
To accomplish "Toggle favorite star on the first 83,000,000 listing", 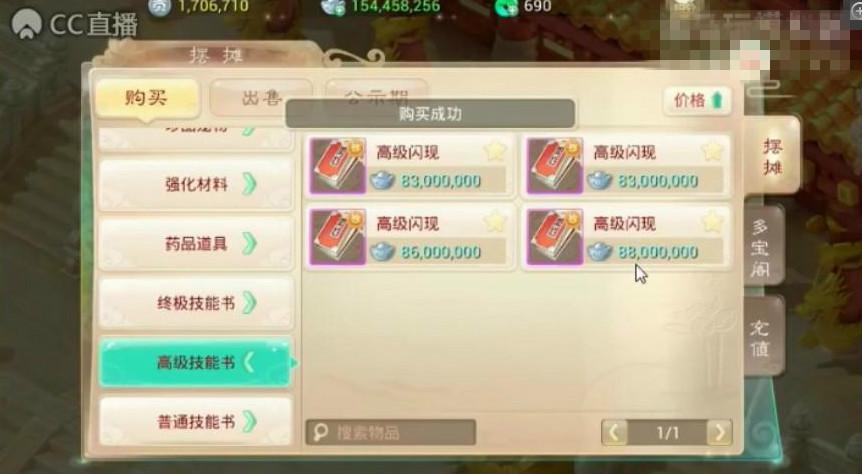I will pyautogui.click(x=495, y=151).
